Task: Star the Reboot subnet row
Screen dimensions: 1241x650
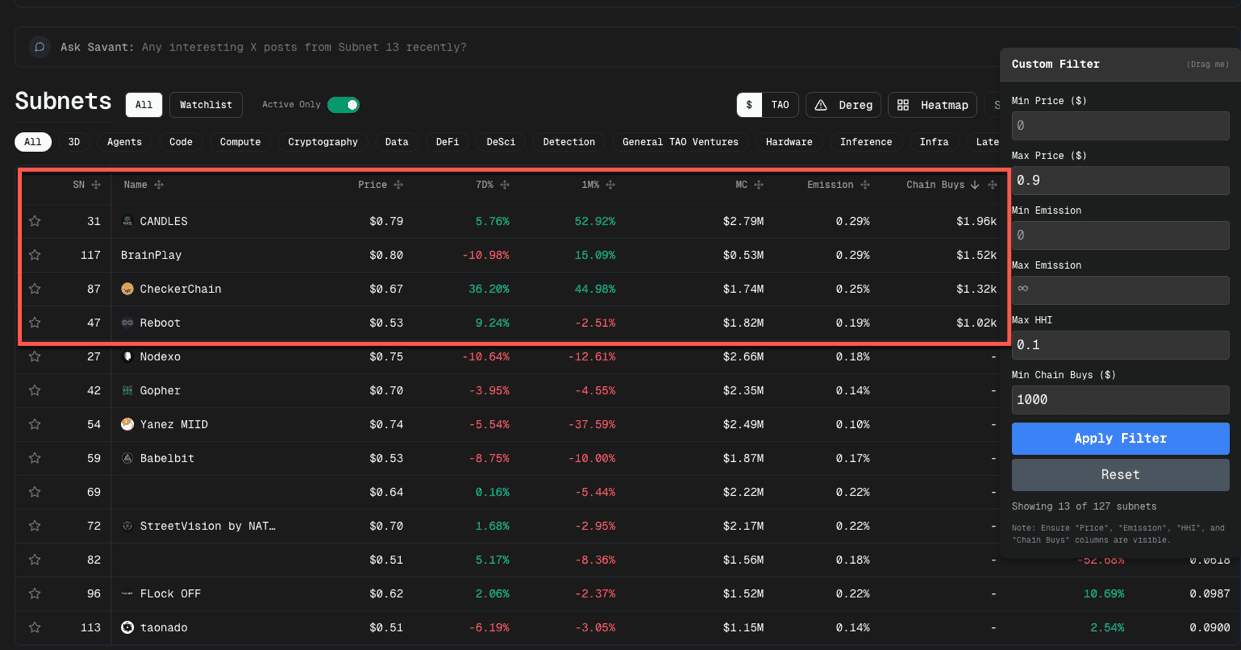Action: tap(35, 323)
